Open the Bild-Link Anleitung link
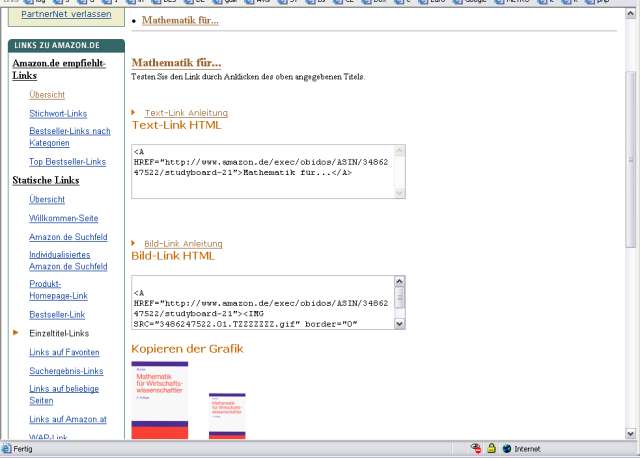This screenshot has width=640, height=458. click(x=183, y=244)
